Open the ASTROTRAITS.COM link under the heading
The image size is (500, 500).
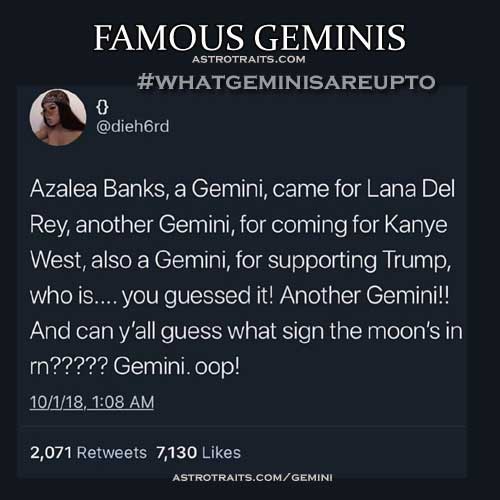click(x=249, y=59)
